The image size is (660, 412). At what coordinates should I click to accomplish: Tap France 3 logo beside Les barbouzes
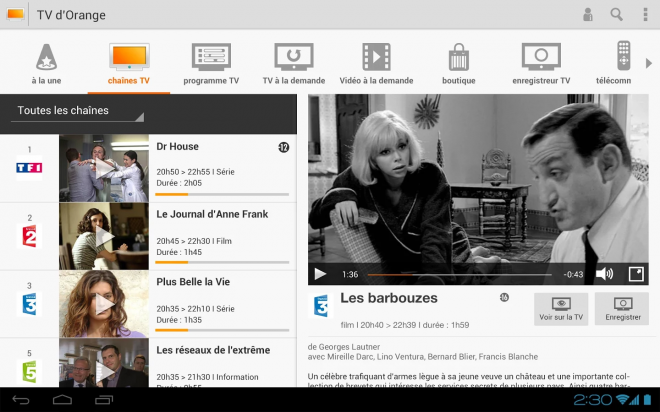tap(321, 306)
